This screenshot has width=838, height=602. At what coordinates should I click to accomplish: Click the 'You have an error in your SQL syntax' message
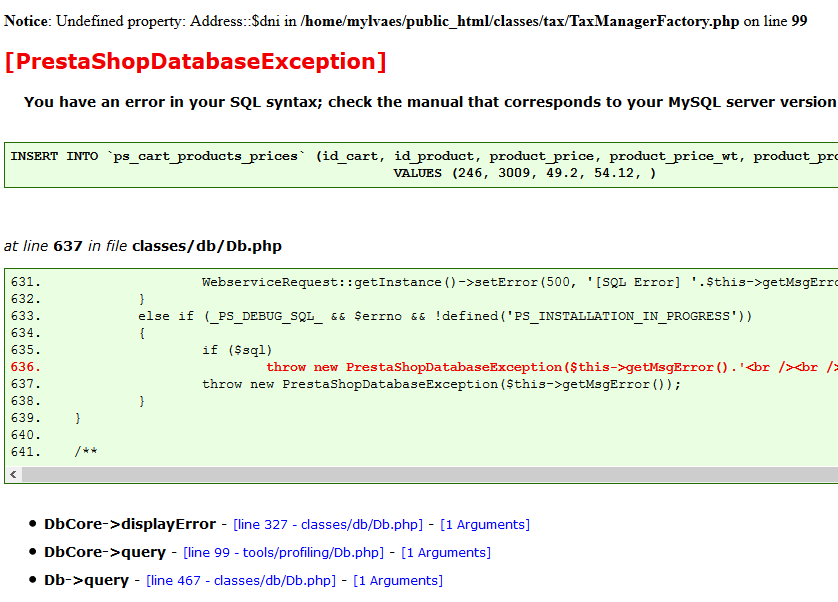pos(430,102)
